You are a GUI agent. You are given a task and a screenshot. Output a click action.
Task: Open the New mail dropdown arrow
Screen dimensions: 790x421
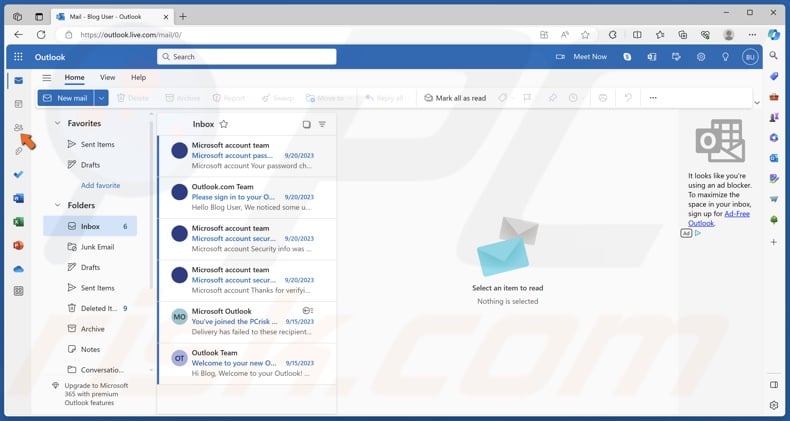(x=101, y=98)
